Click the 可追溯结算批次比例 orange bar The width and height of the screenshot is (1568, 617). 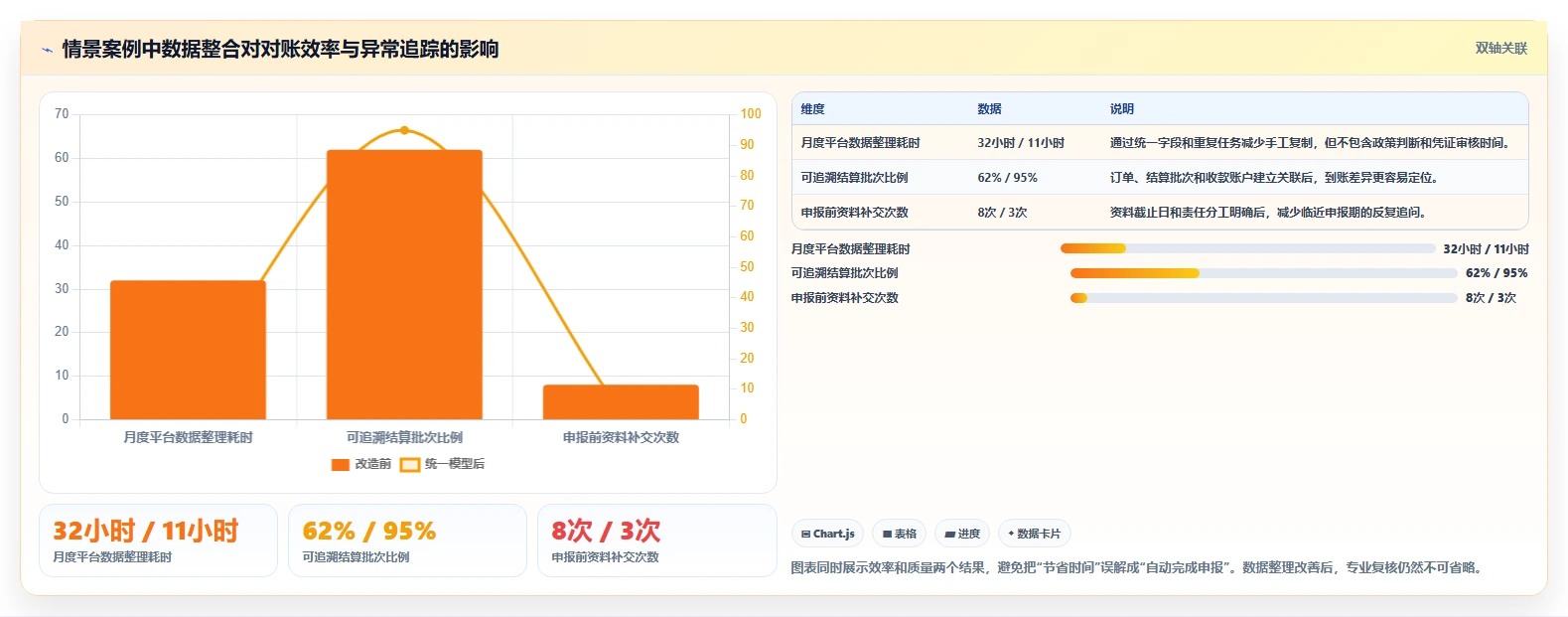pyautogui.click(x=404, y=284)
